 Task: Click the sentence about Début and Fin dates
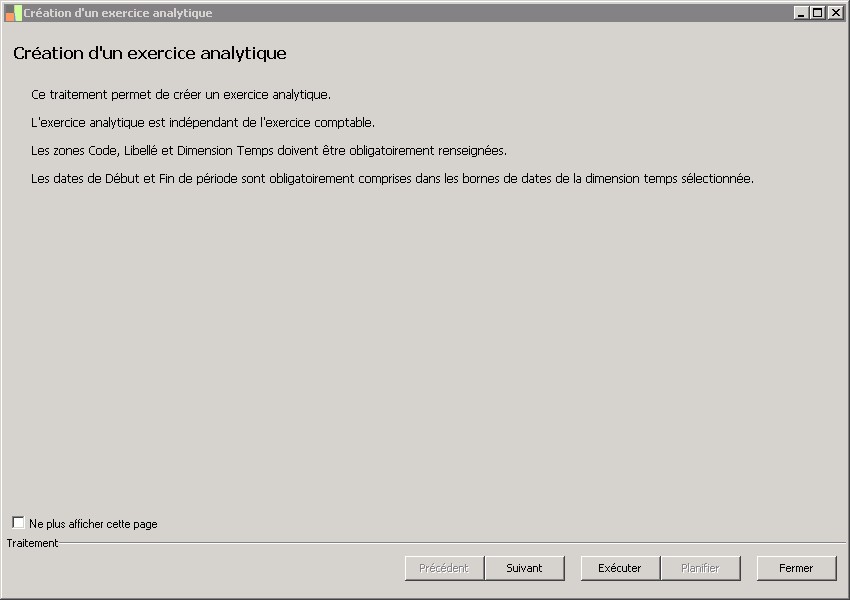[x=392, y=179]
